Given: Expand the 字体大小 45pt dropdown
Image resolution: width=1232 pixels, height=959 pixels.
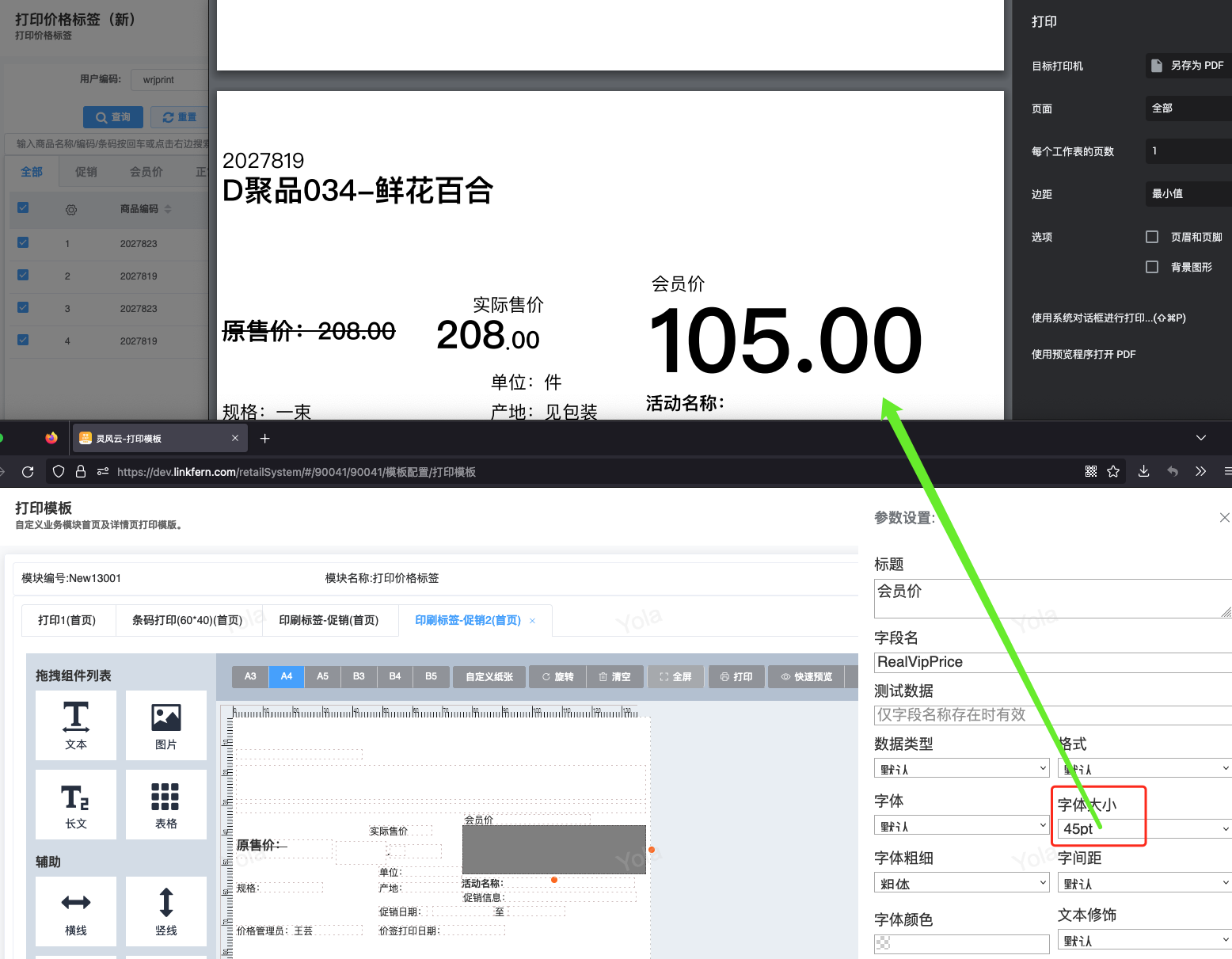Looking at the screenshot, I should [1144, 828].
